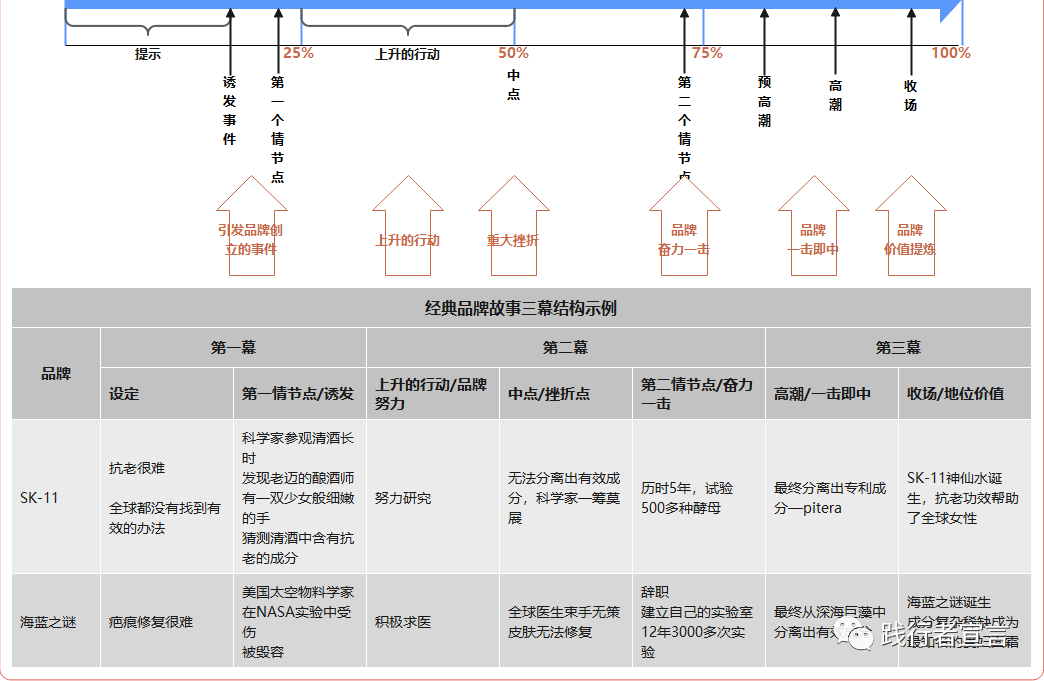Click the 第一情节点/诱发 subheader cell

300,393
